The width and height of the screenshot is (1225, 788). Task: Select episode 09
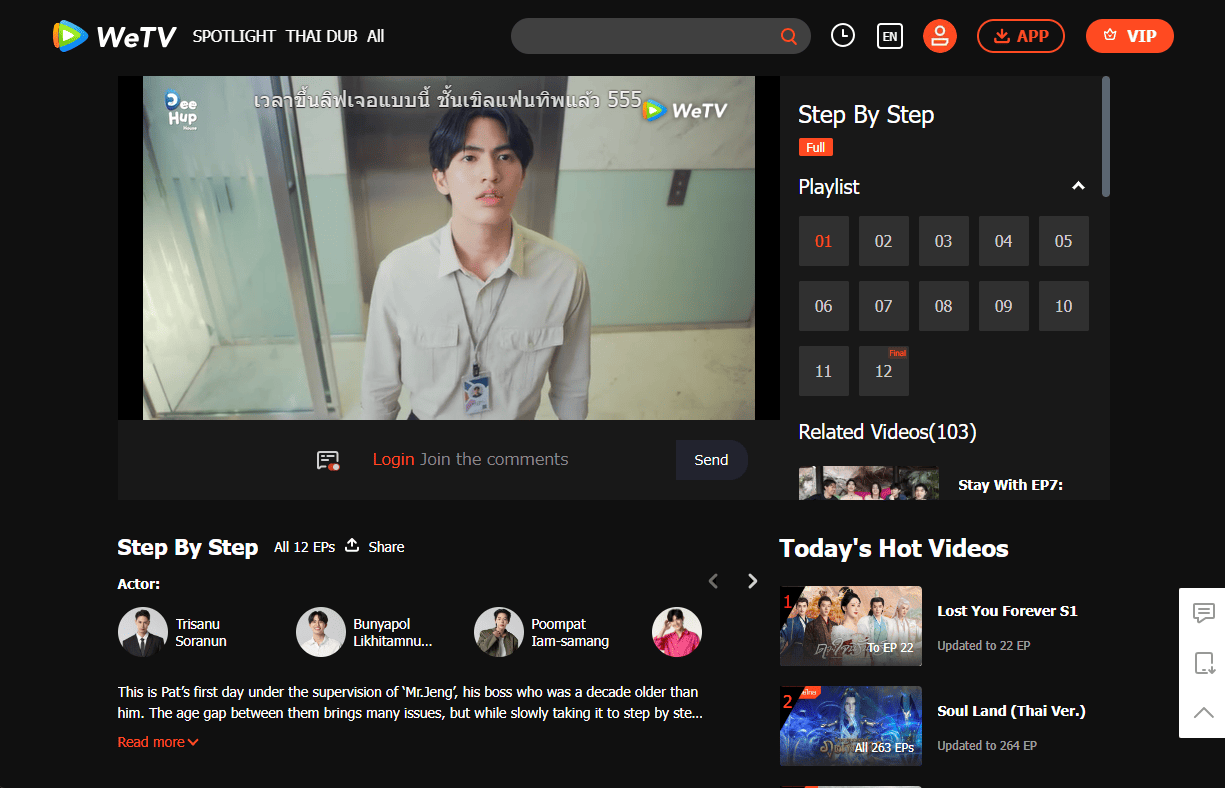click(1004, 306)
